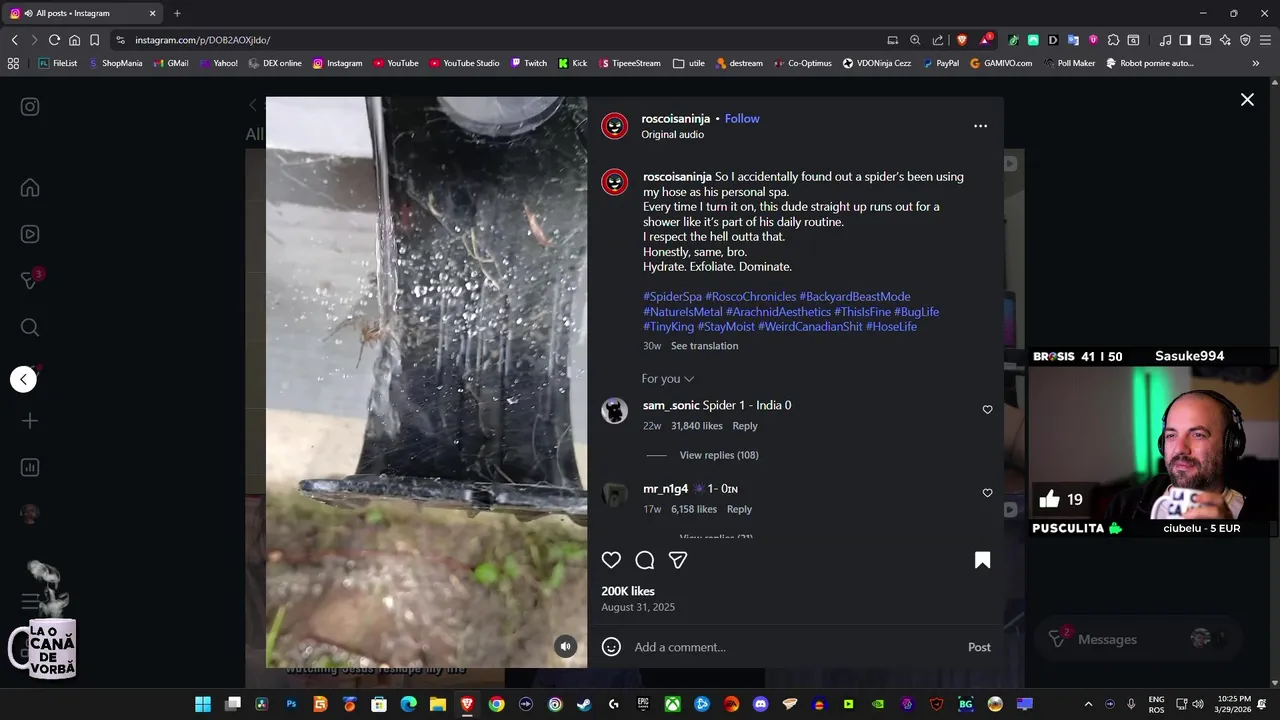Viewport: 1280px width, 720px height.
Task: Focus the Add a comment field
Action: pos(795,647)
